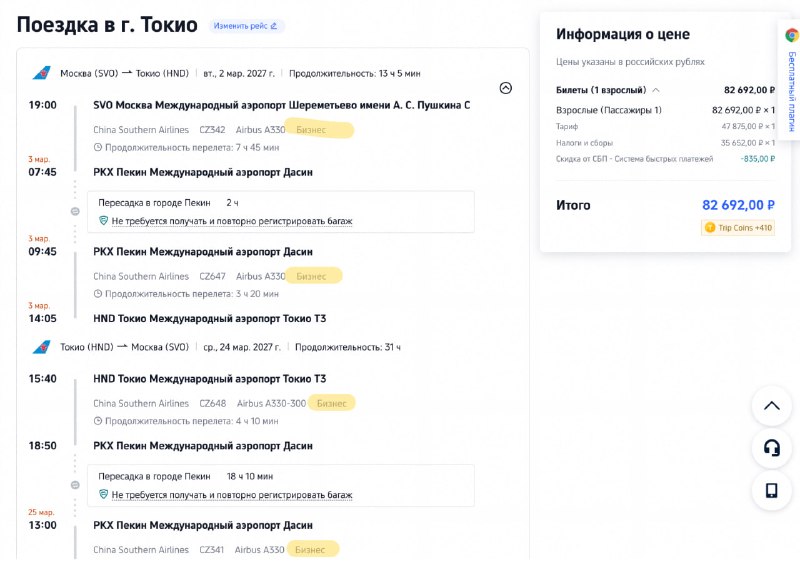This screenshot has height=582, width=800.
Task: Open baggage info link in the 18 ч 10 мин transfer box
Action: pyautogui.click(x=232, y=494)
